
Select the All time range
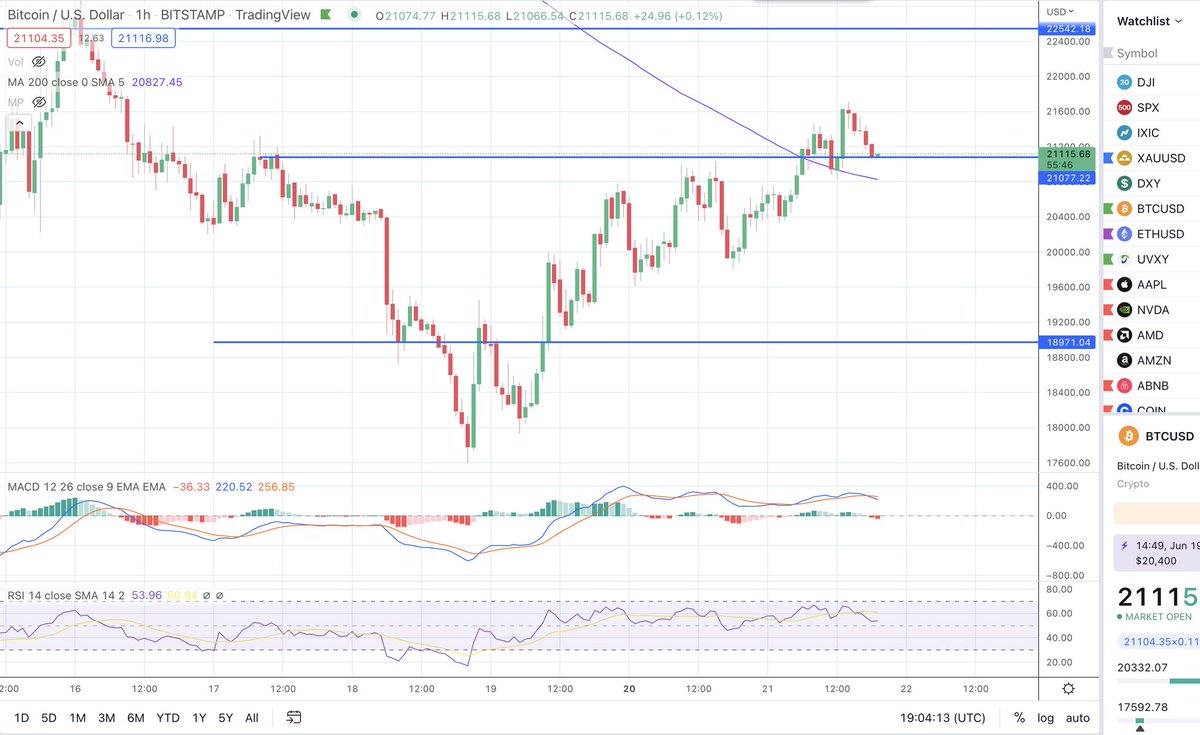pyautogui.click(x=252, y=717)
